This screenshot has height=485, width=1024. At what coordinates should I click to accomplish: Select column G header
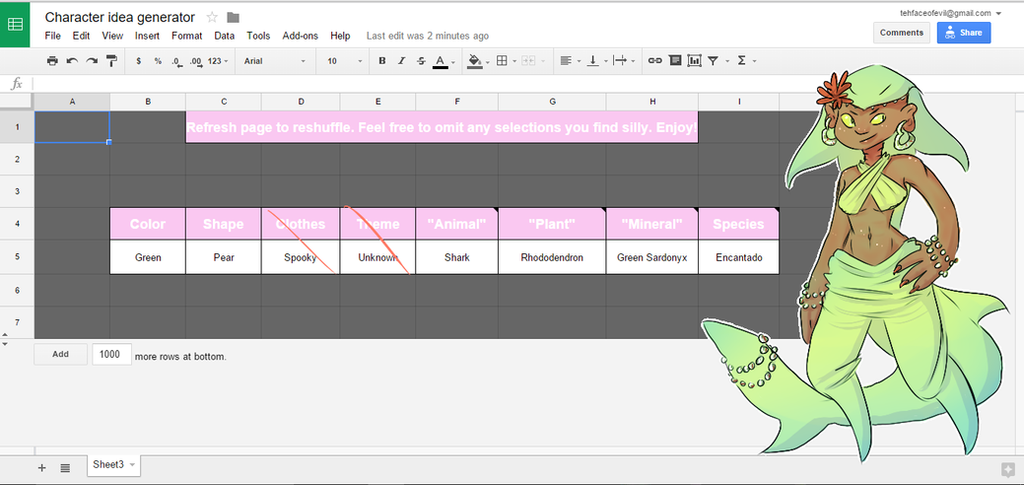tap(552, 101)
